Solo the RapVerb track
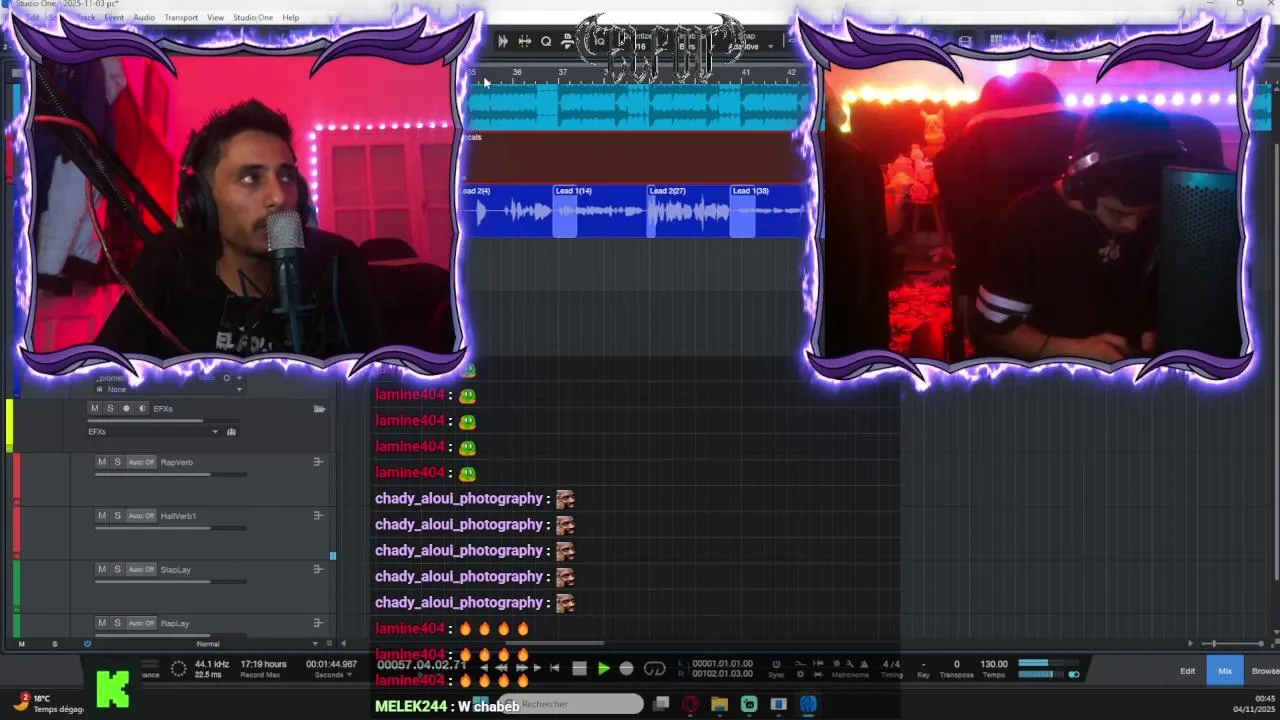 (x=117, y=462)
